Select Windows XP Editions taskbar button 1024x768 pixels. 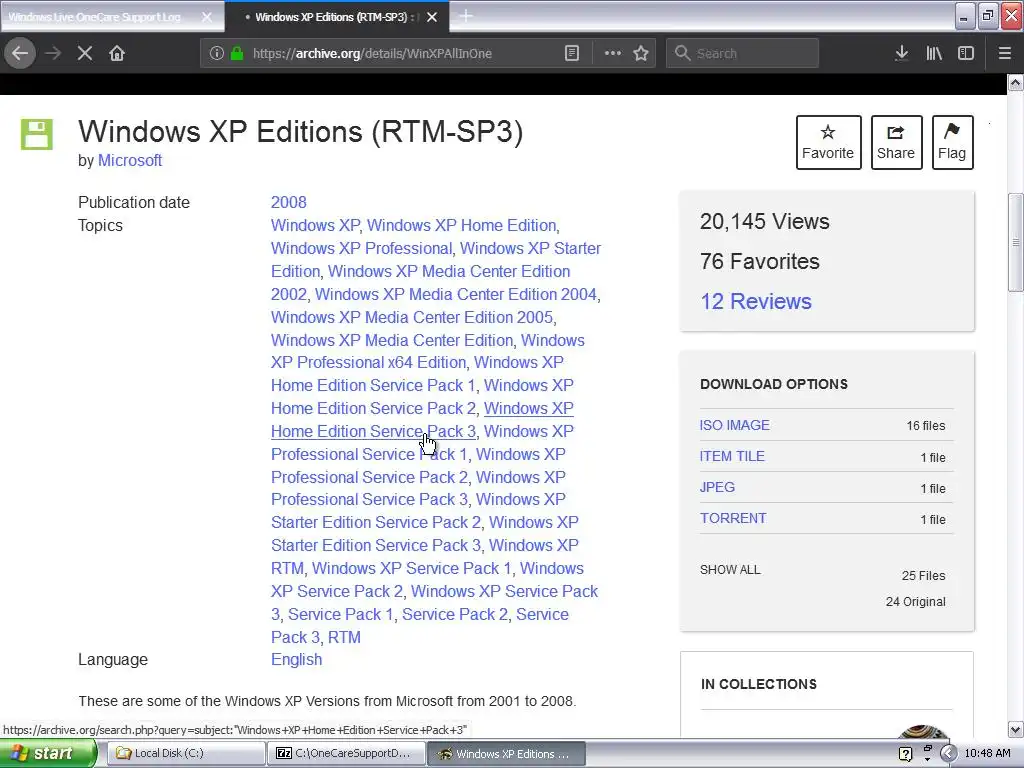(506, 754)
